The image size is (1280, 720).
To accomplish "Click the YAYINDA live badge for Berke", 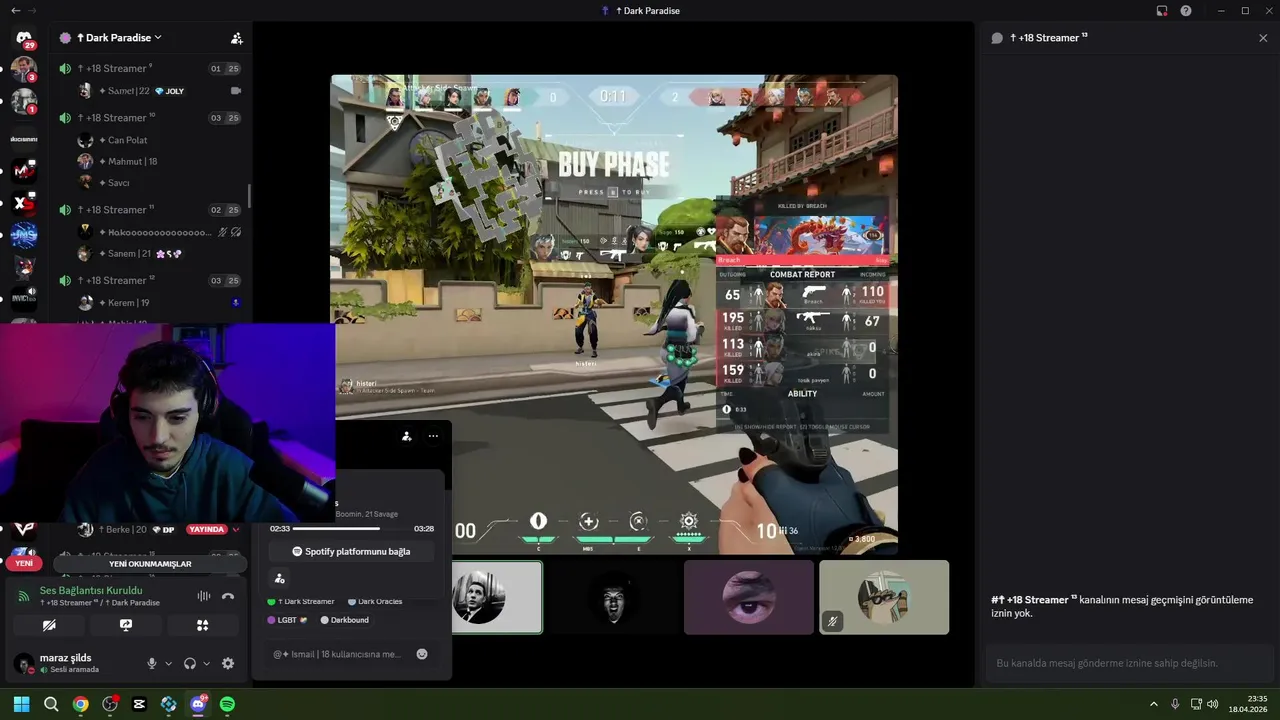I will point(206,529).
